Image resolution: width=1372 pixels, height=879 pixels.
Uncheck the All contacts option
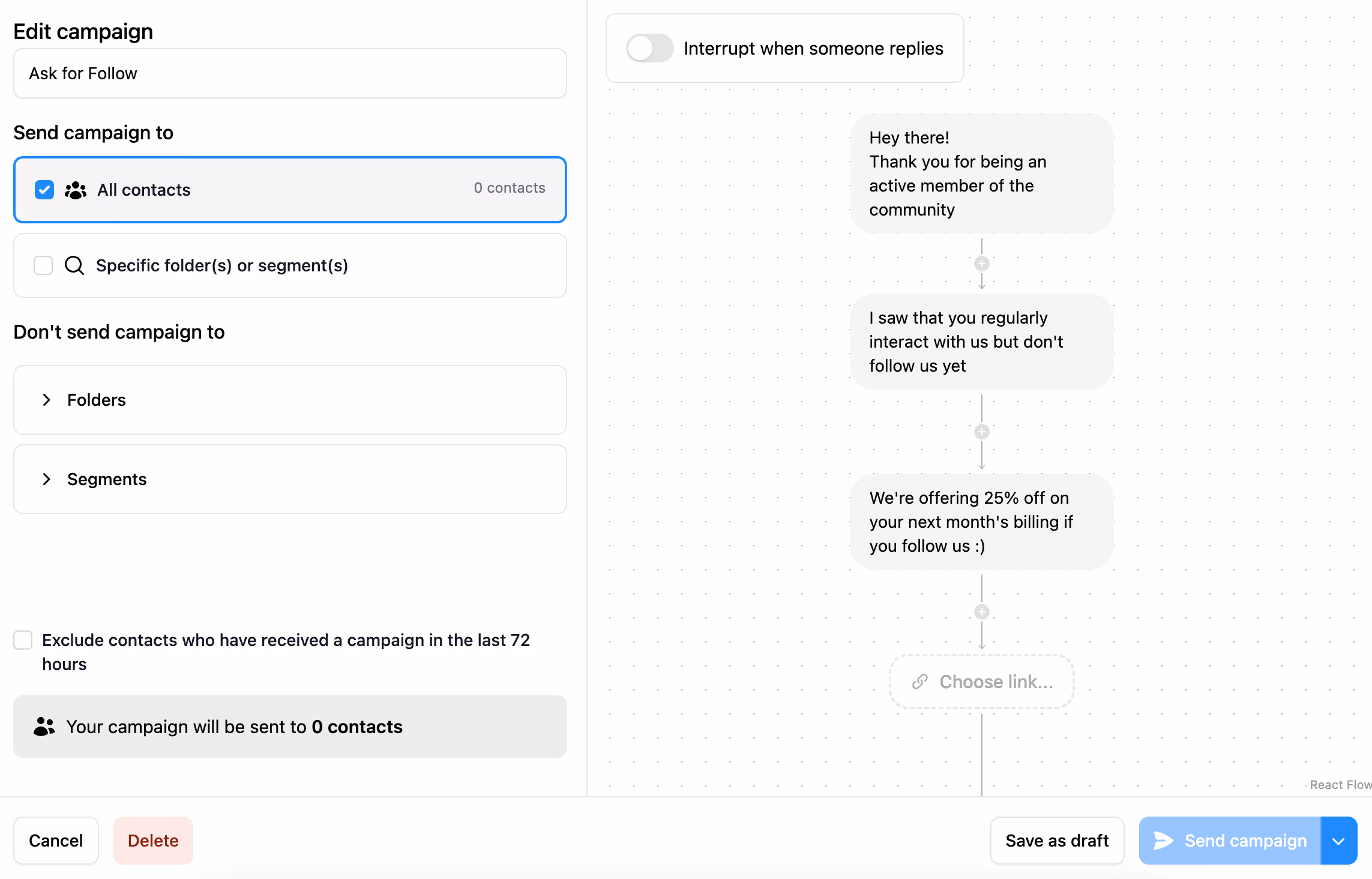point(44,190)
